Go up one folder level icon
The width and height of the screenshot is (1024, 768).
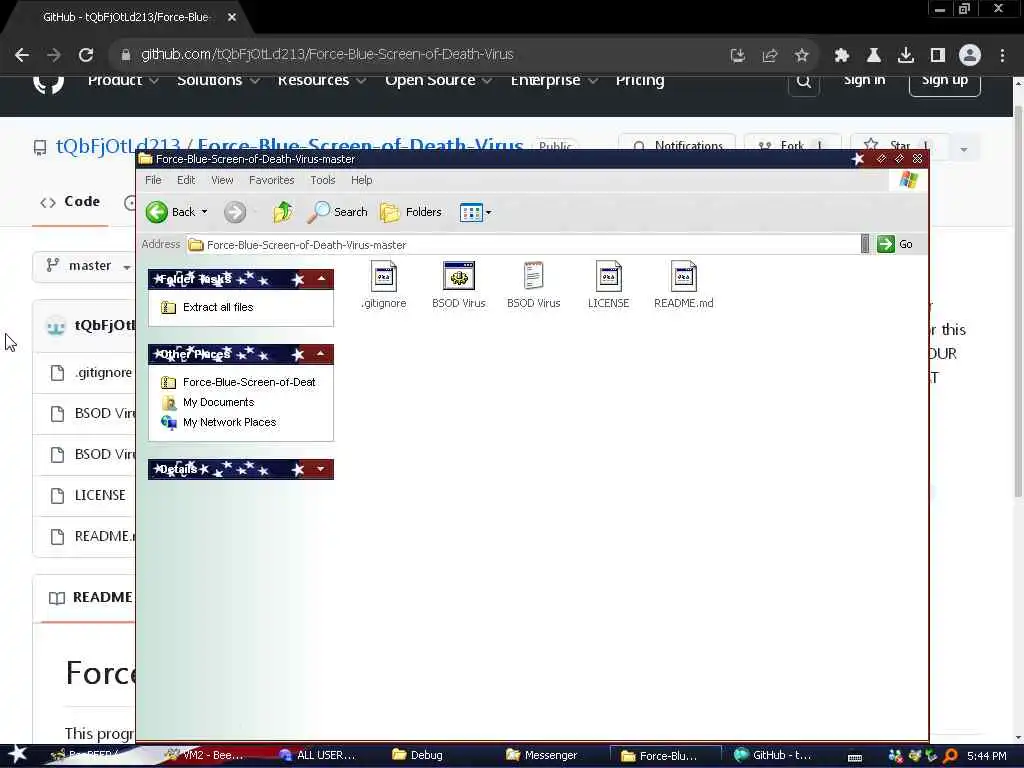pyautogui.click(x=283, y=212)
